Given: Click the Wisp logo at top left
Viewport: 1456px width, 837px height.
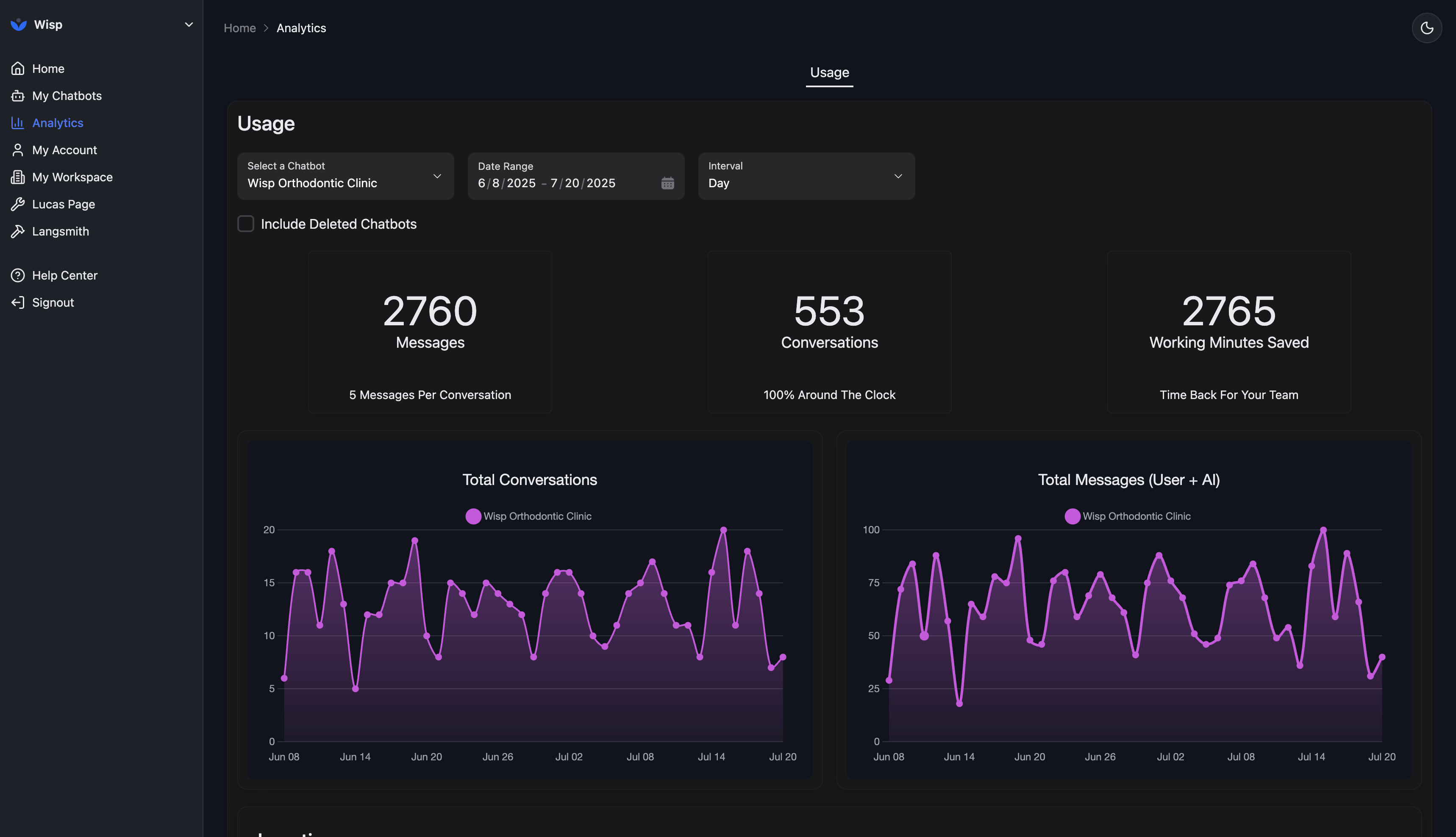Looking at the screenshot, I should (x=19, y=24).
